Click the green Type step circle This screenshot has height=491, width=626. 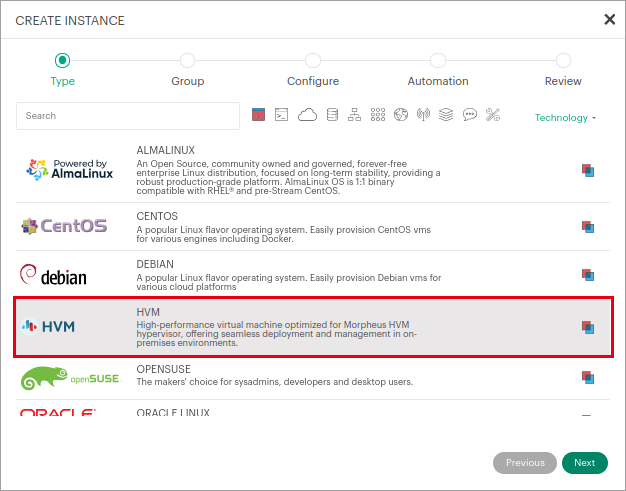click(x=62, y=61)
